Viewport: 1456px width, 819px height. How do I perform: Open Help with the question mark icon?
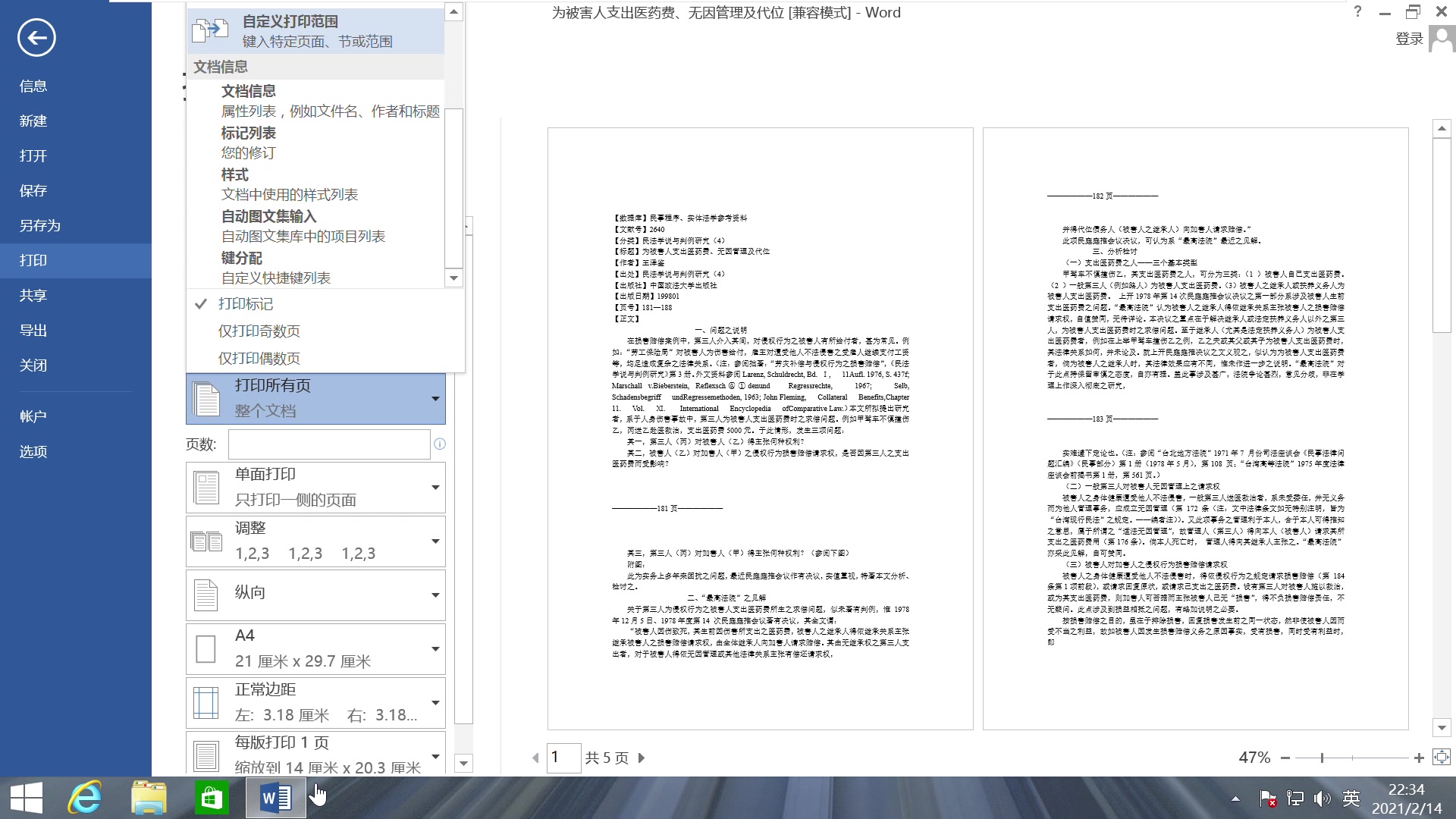[x=1356, y=11]
